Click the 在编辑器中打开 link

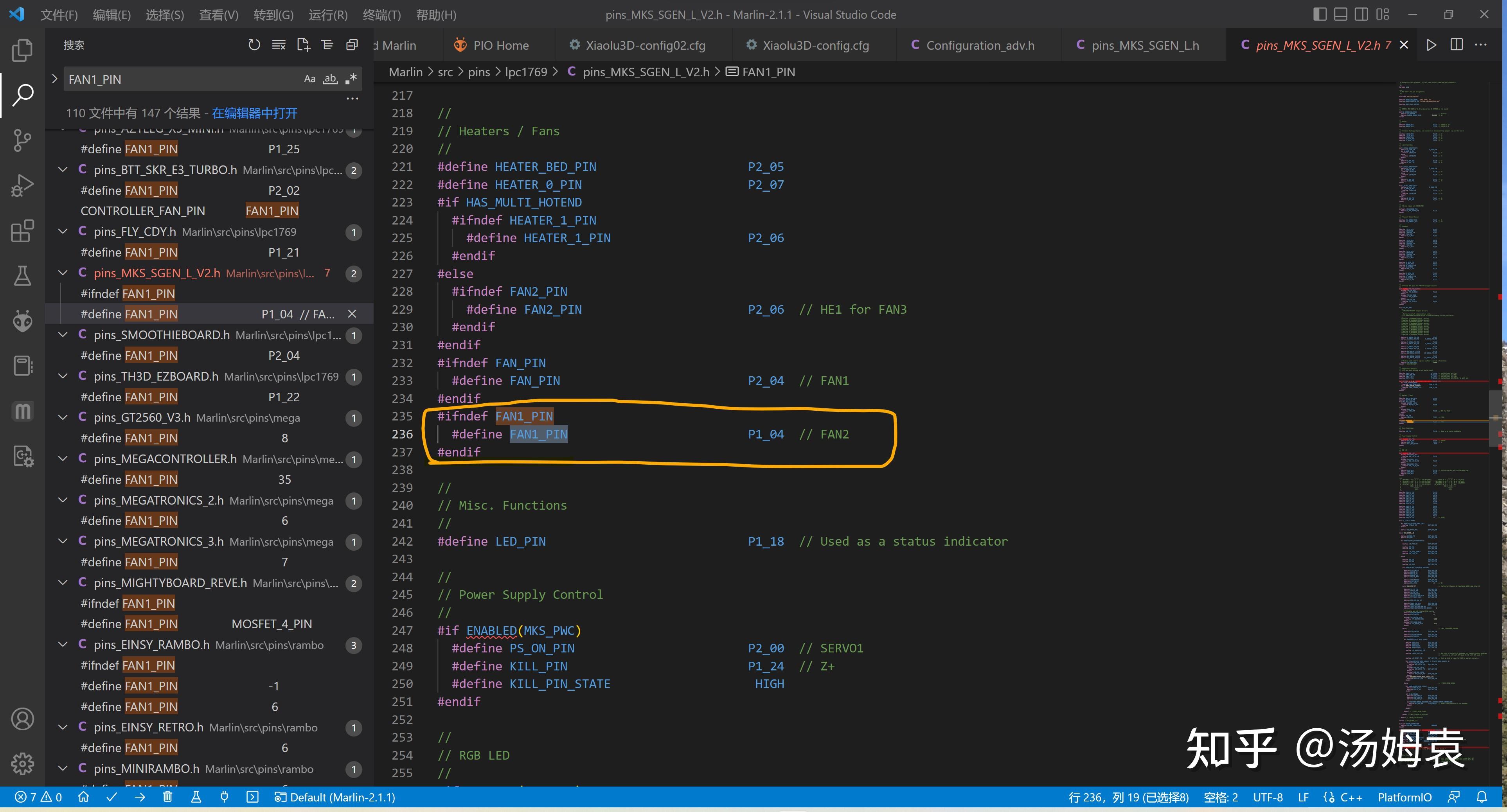254,113
